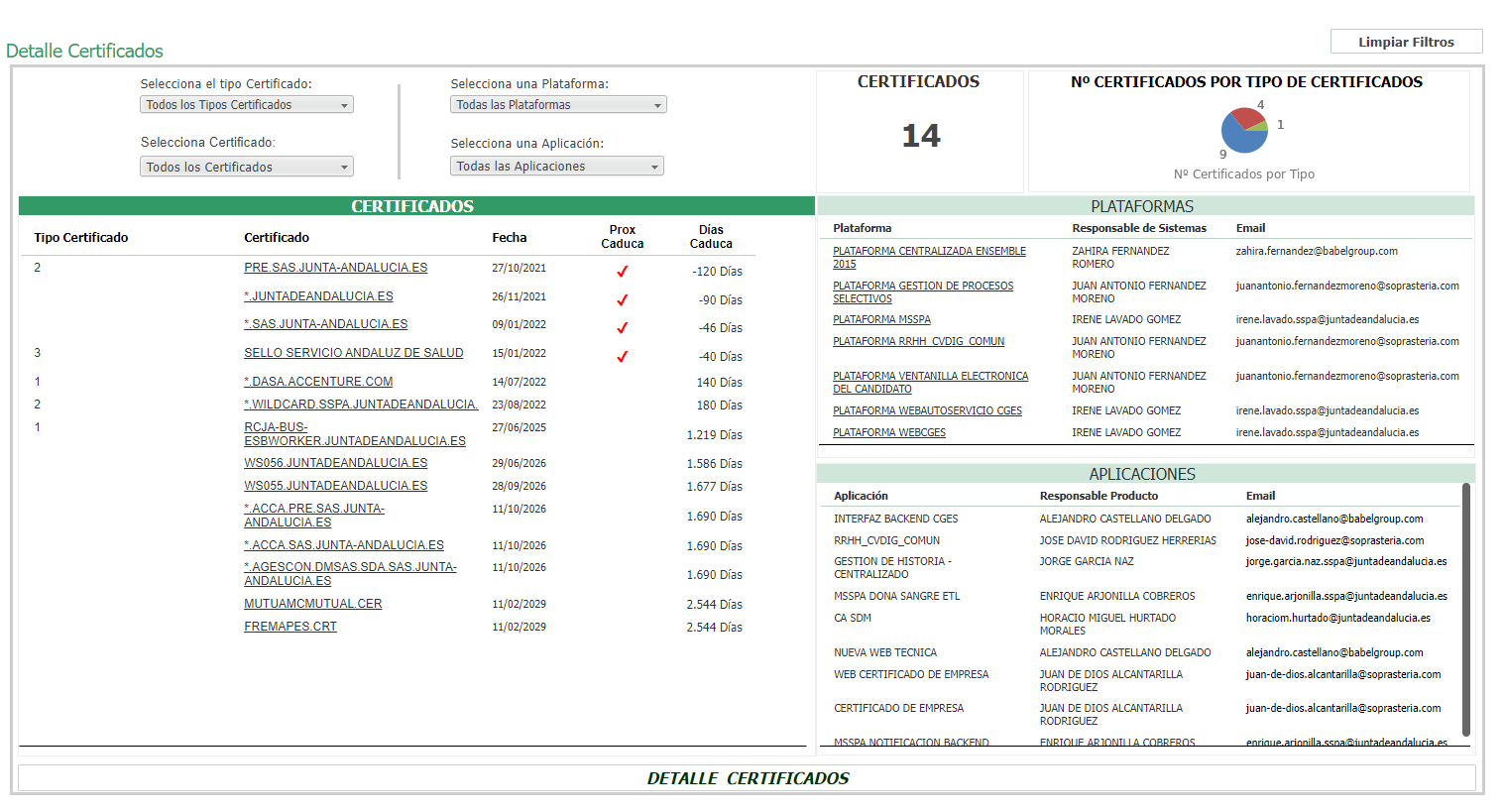
Task: Click the Días Caduca column header
Action: (x=711, y=237)
